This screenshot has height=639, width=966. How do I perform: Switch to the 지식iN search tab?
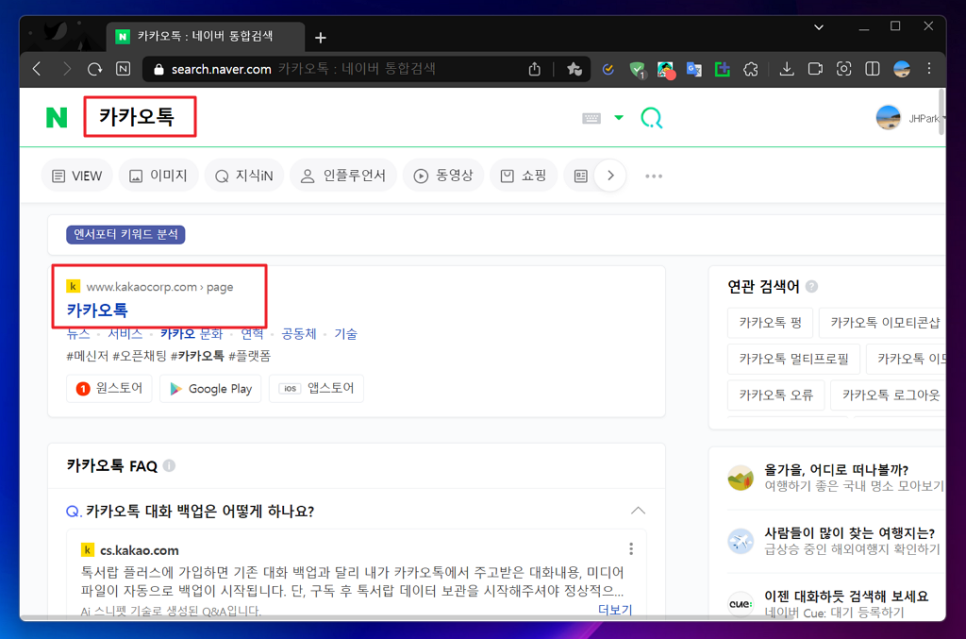(x=244, y=176)
